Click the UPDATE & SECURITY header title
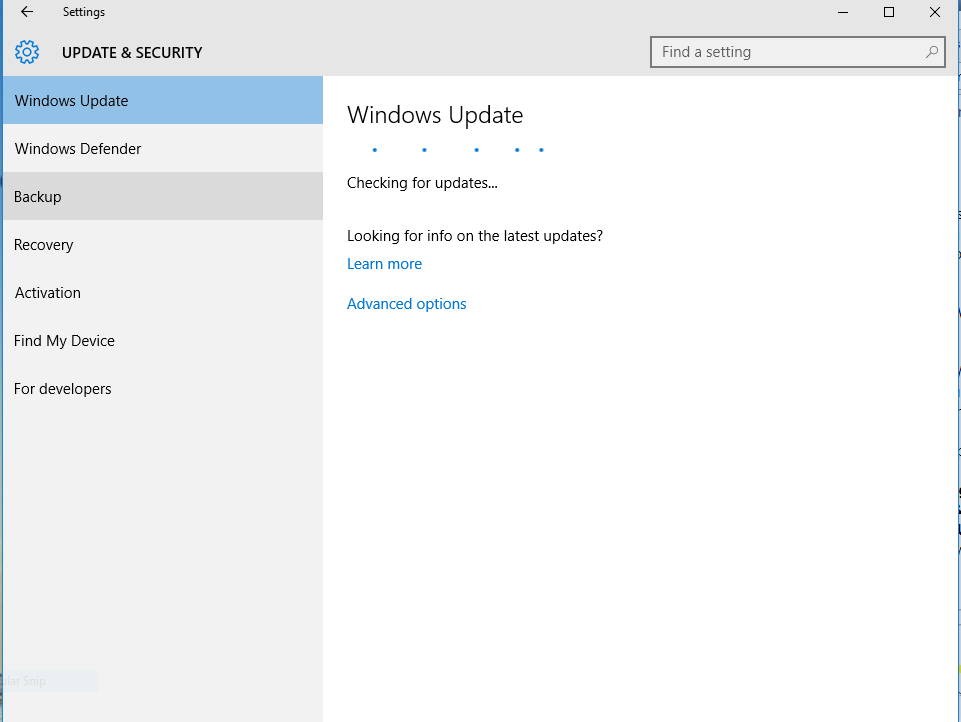The width and height of the screenshot is (961, 722). point(132,53)
